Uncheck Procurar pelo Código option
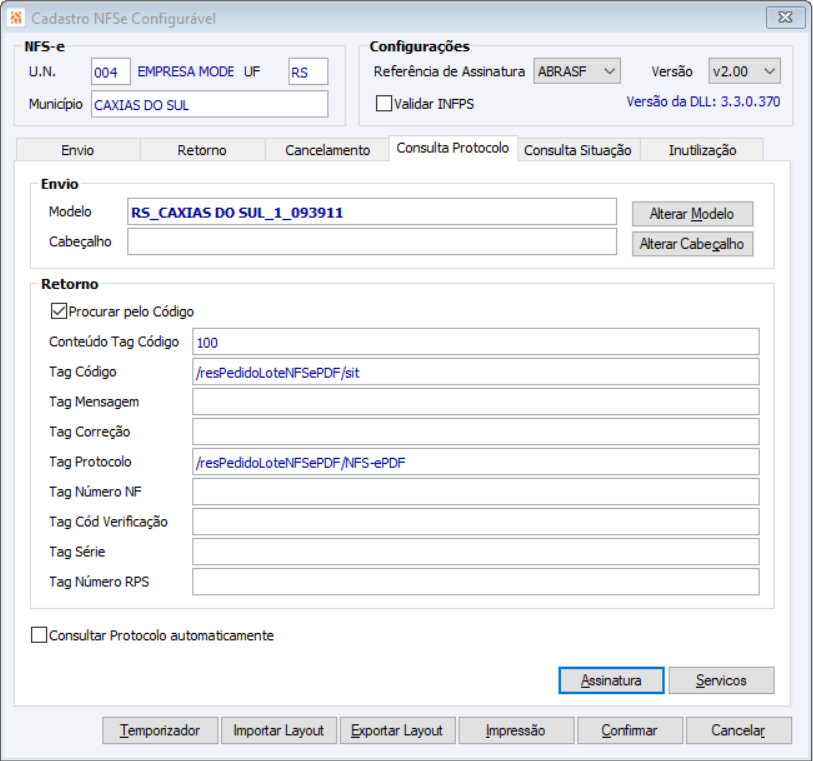Image resolution: width=813 pixels, height=761 pixels. pyautogui.click(x=58, y=312)
